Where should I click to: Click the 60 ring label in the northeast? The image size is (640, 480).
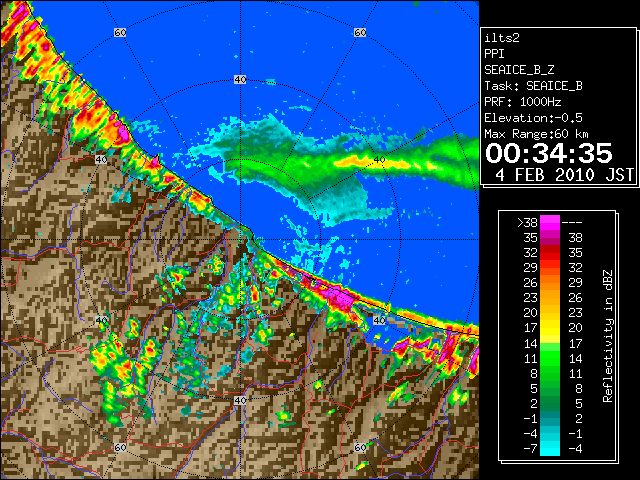[360, 32]
